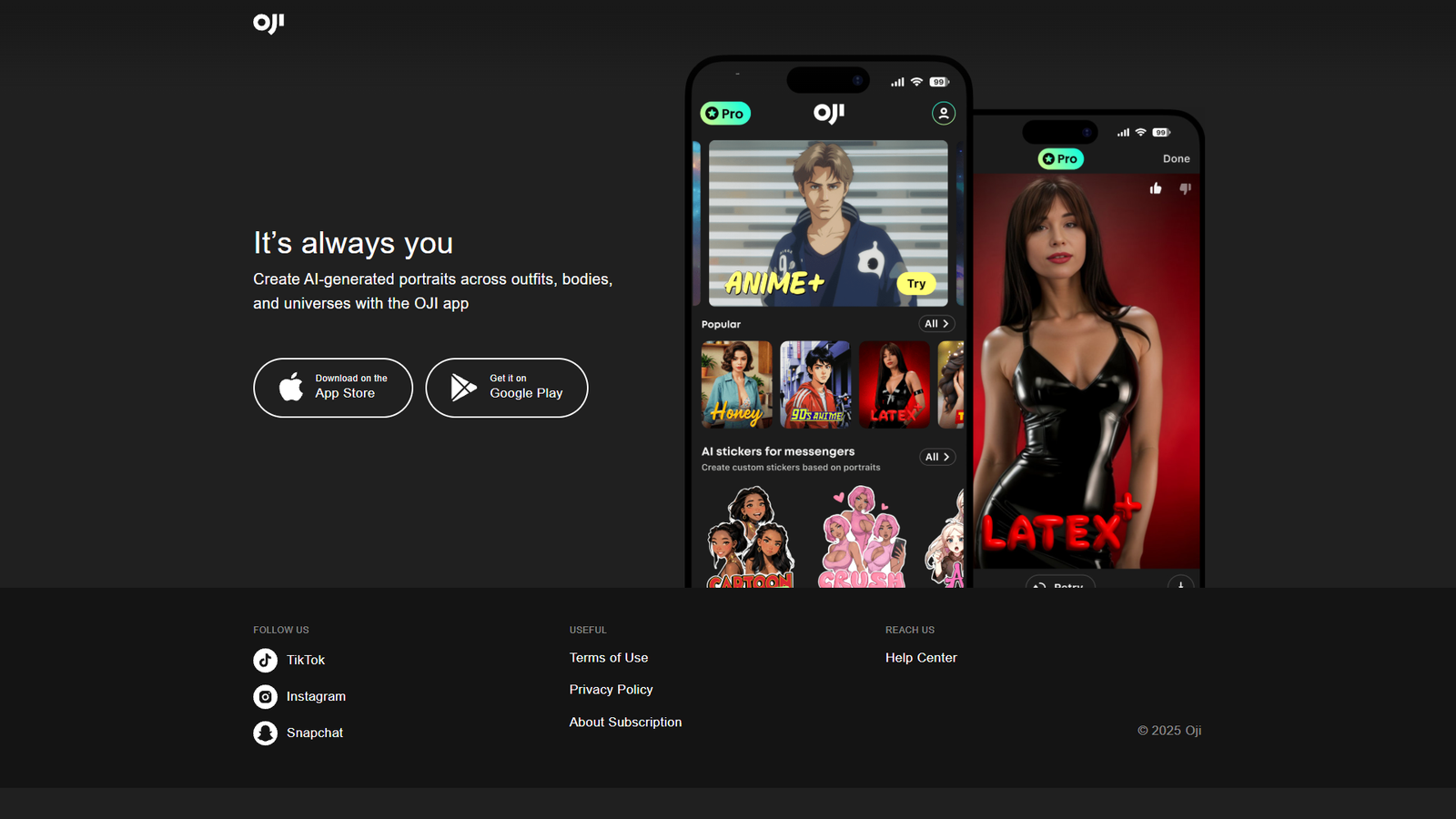Tap the Pro badge beside the Done button
The width and height of the screenshot is (1456, 819).
click(x=1061, y=158)
